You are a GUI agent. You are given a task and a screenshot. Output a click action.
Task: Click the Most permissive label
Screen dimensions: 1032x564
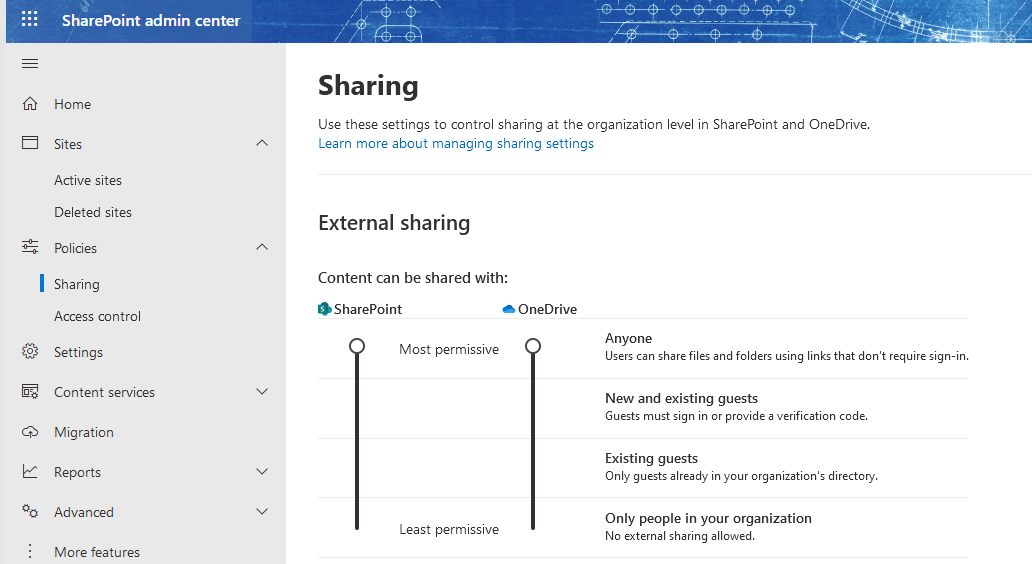449,349
